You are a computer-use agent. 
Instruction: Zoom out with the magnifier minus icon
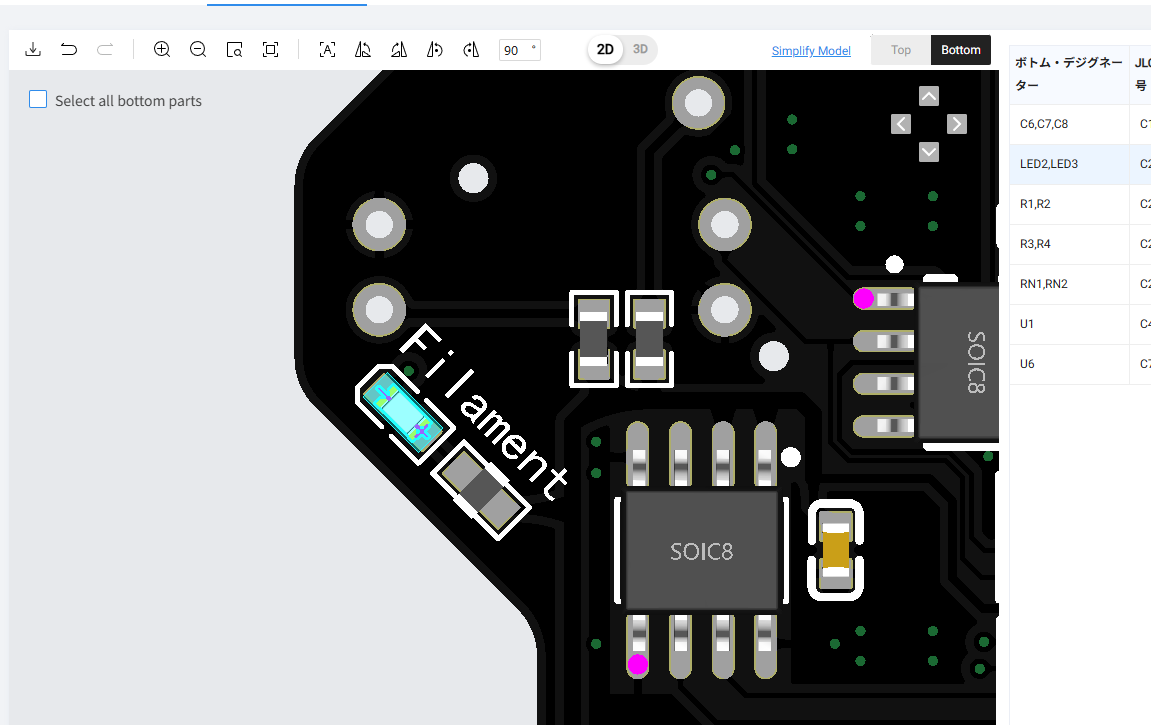[198, 49]
